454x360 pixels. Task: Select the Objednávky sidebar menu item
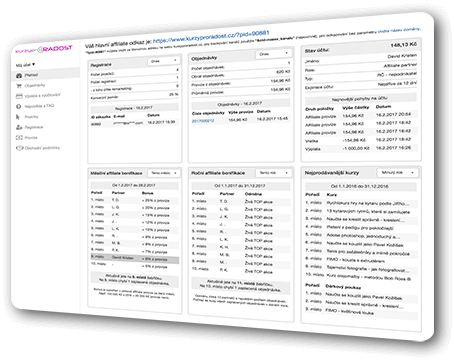tap(35, 86)
